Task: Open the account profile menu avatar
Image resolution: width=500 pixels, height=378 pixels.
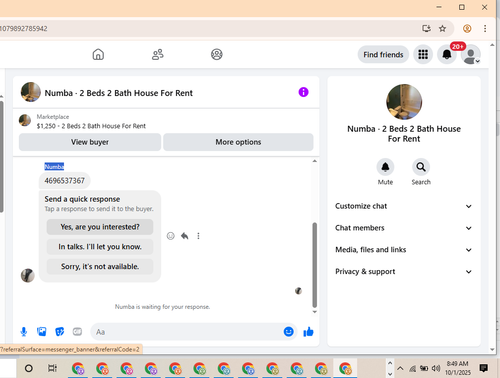Action: coord(470,55)
